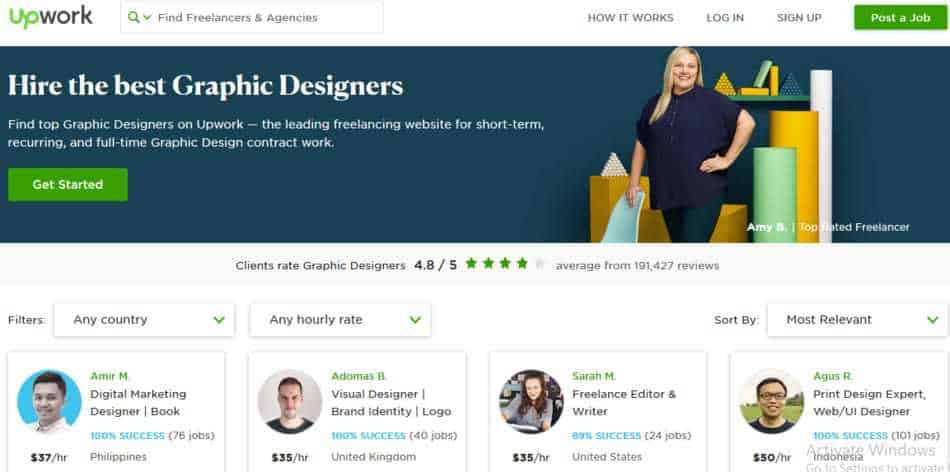950x472 pixels.
Task: Open the Sarah M. name link
Action: pos(594,376)
